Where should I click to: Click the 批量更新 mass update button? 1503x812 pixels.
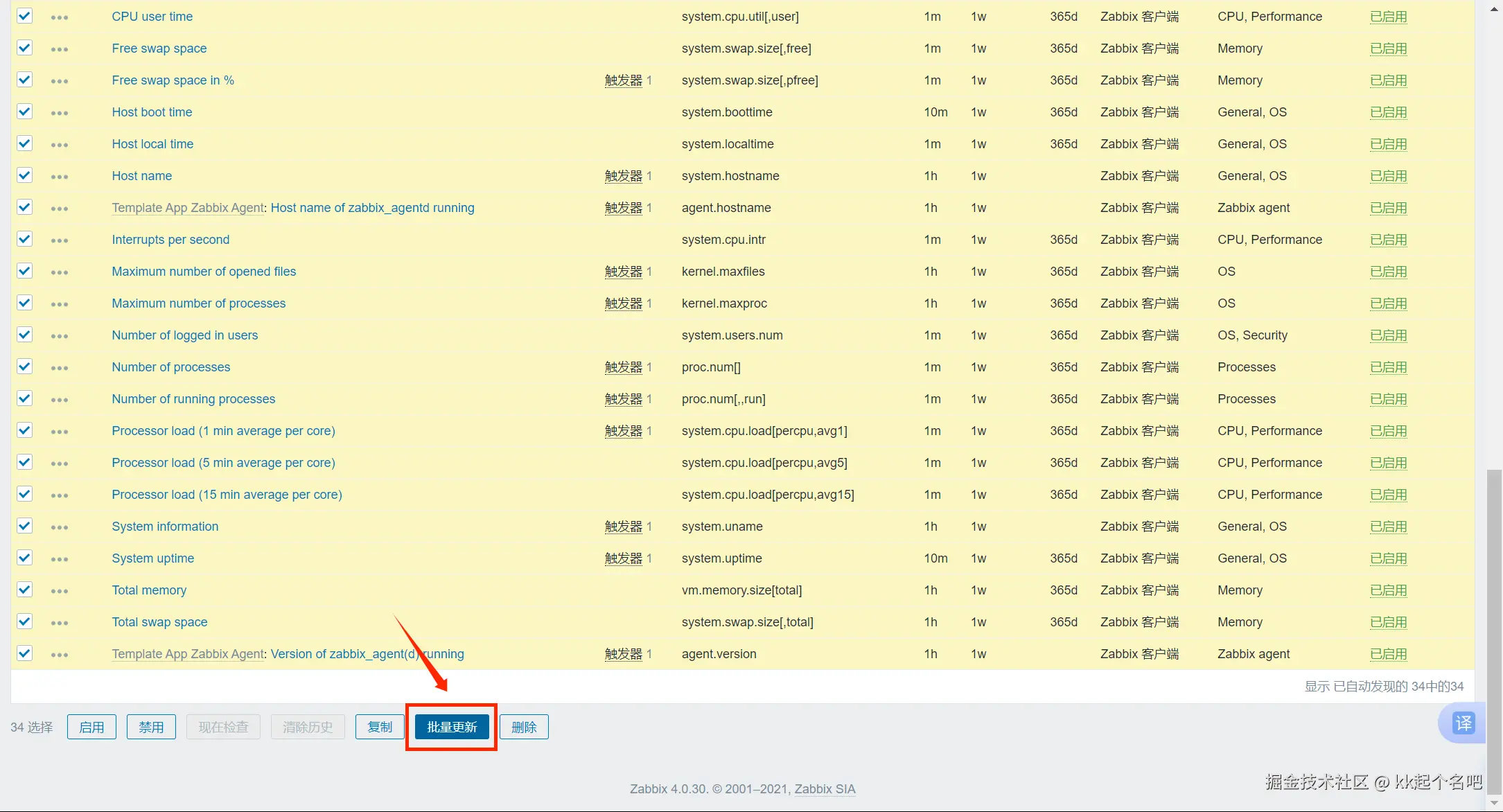pos(452,727)
